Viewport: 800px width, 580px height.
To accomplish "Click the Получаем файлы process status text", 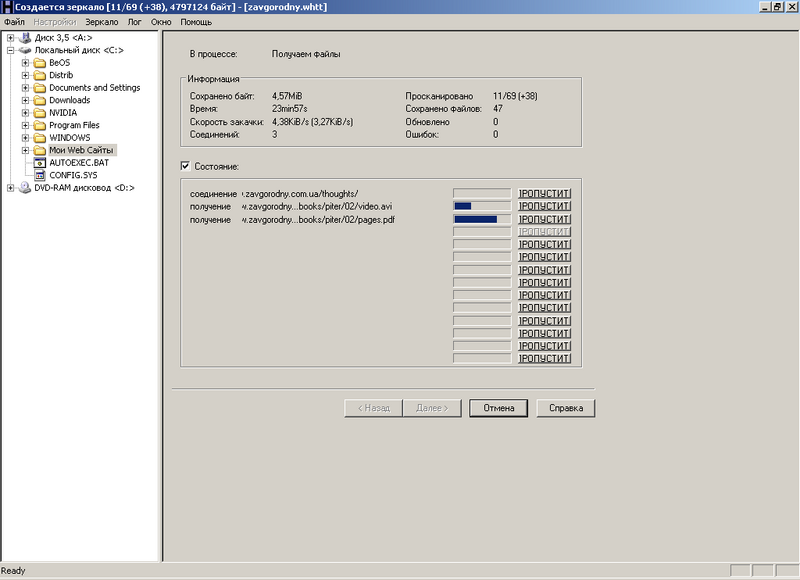I will pos(306,54).
